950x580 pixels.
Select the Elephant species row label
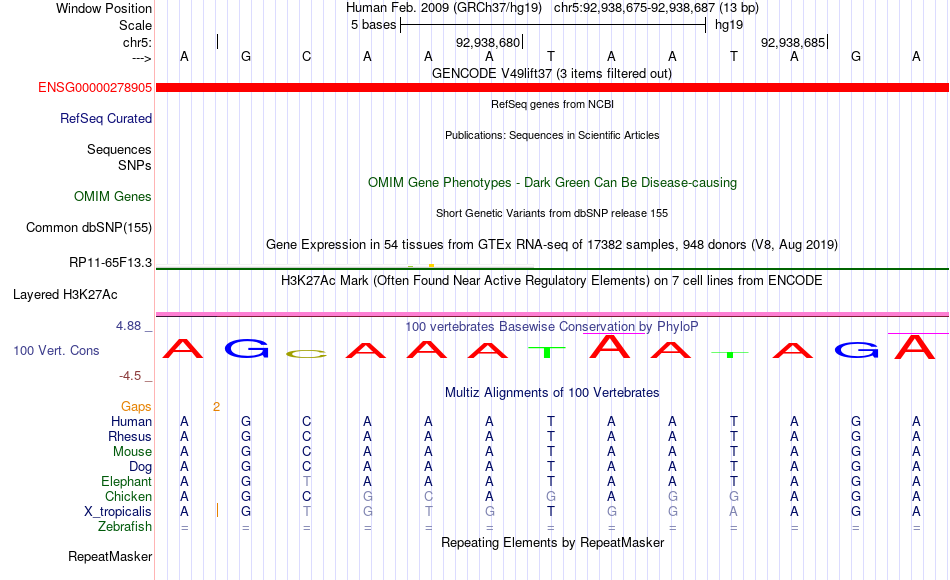[126, 482]
